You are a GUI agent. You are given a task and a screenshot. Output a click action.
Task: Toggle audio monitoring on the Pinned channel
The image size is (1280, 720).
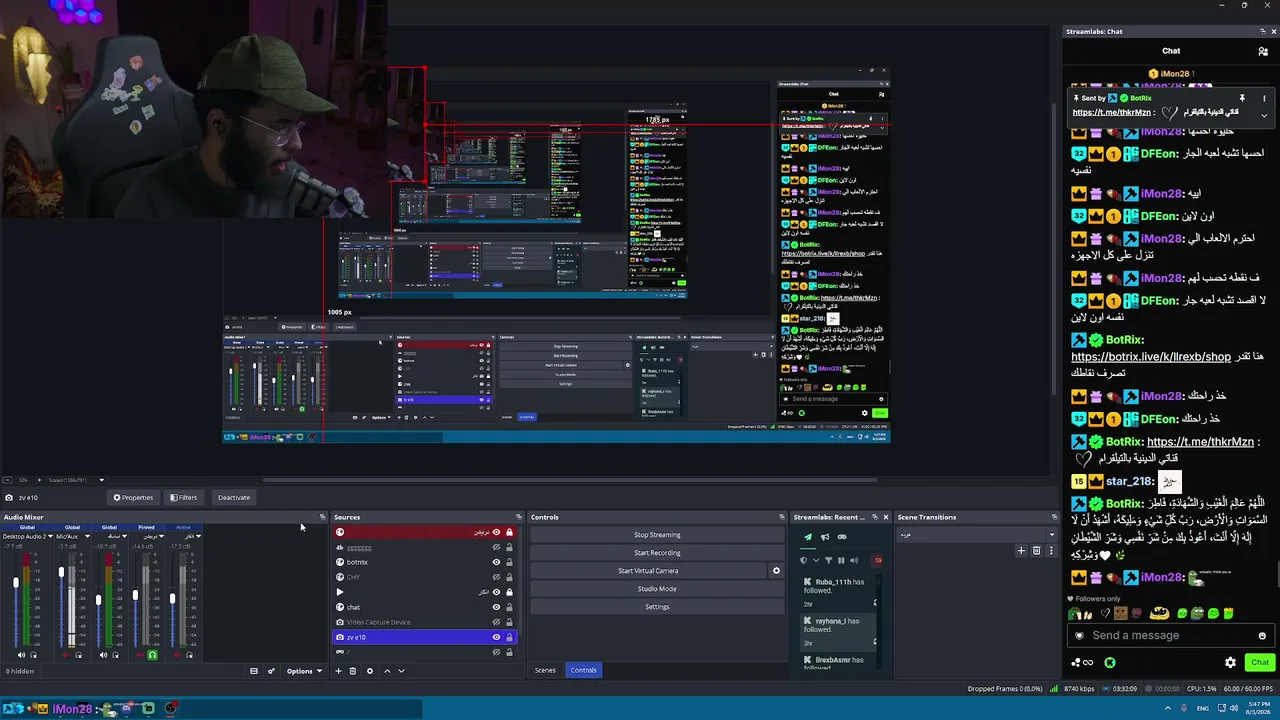click(152, 655)
